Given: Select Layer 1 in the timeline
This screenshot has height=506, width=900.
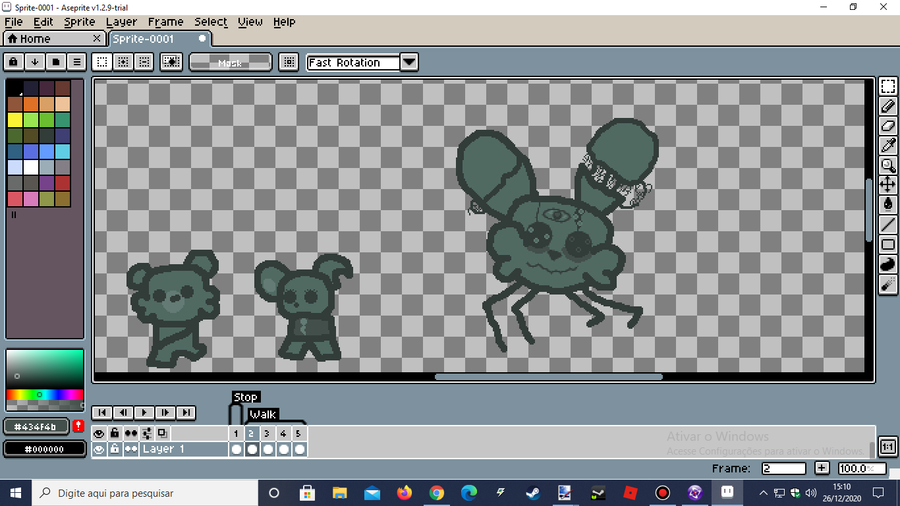Looking at the screenshot, I should [184, 449].
